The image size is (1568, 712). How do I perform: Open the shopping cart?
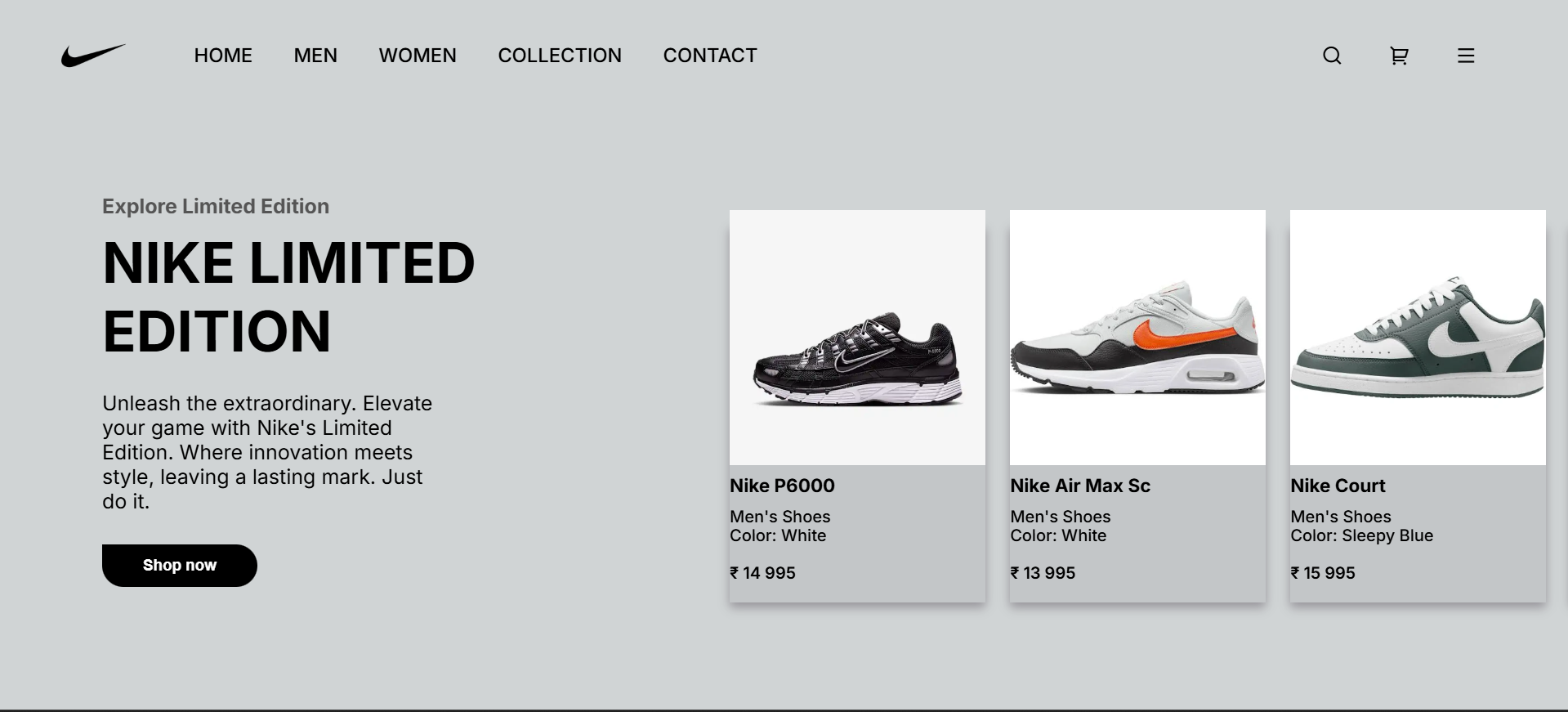(1399, 56)
